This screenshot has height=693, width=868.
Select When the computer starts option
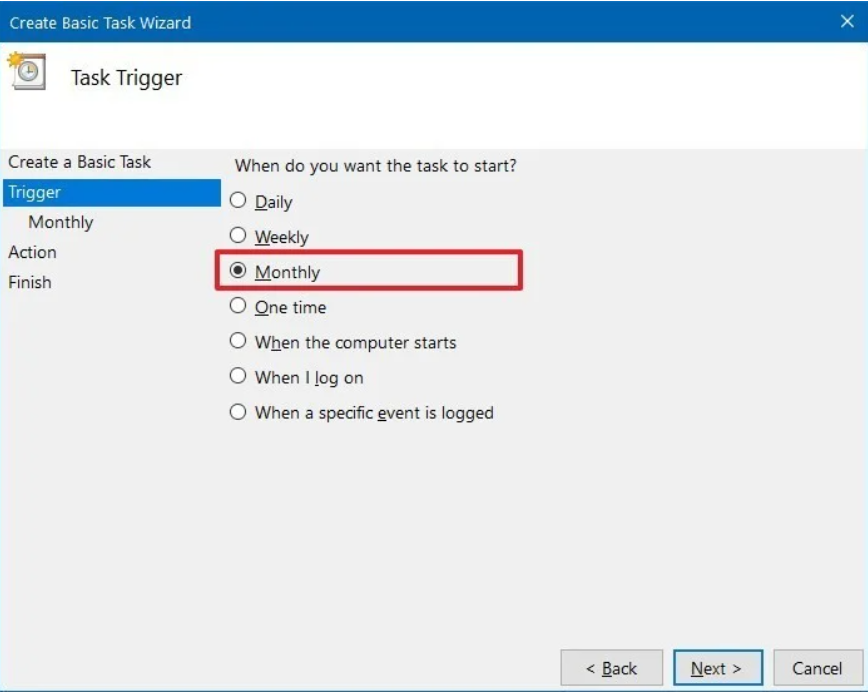click(238, 341)
